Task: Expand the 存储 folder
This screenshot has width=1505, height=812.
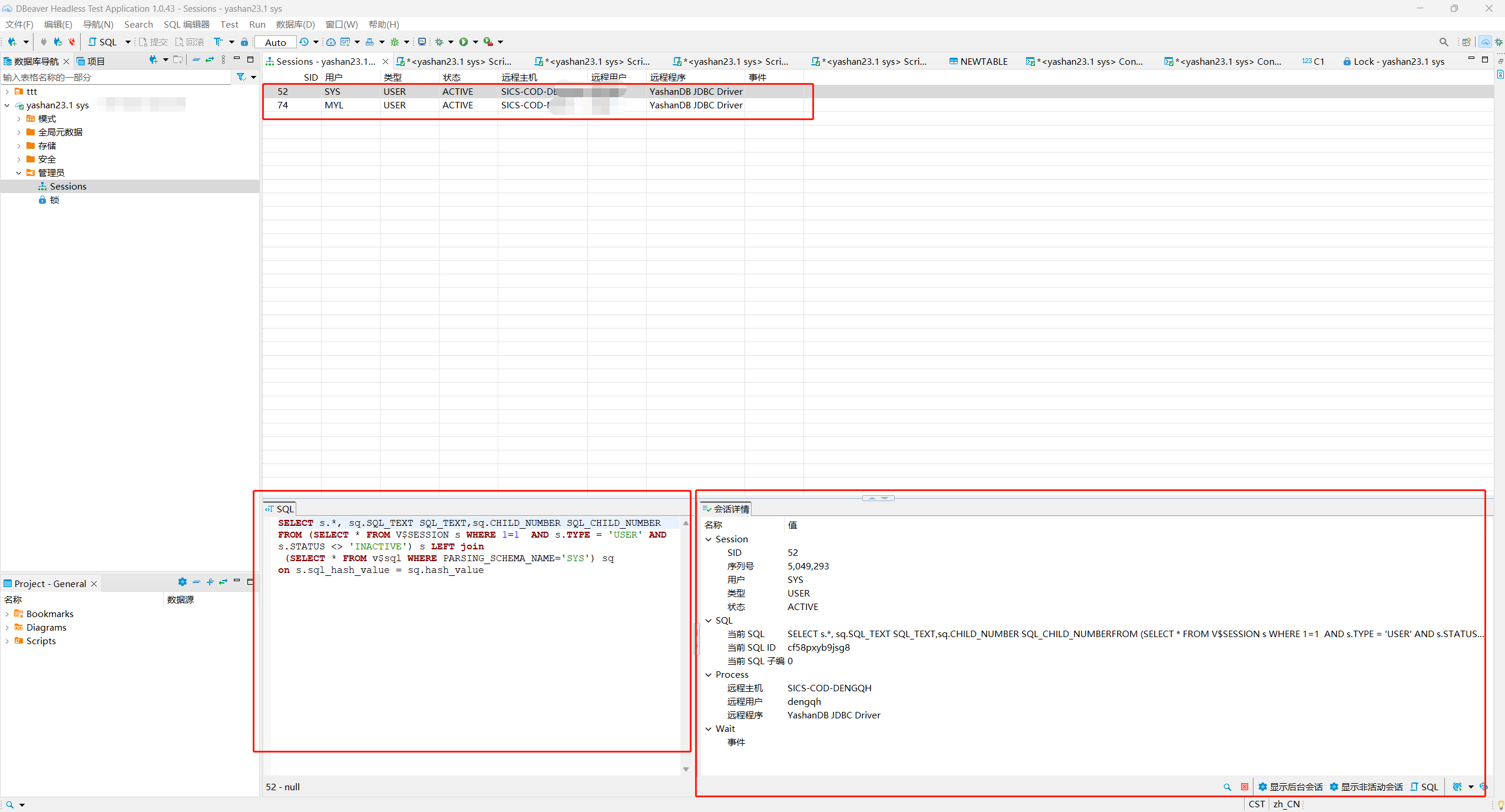Action: point(19,146)
